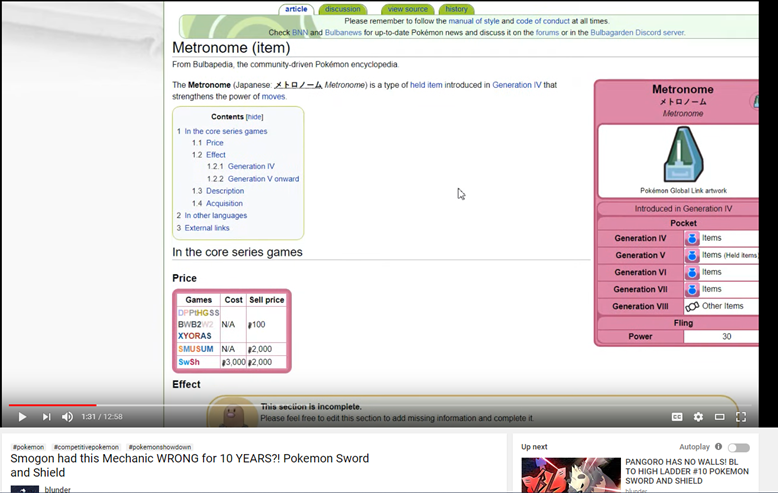
Task: Jump to the Description contents entry
Action: point(225,190)
